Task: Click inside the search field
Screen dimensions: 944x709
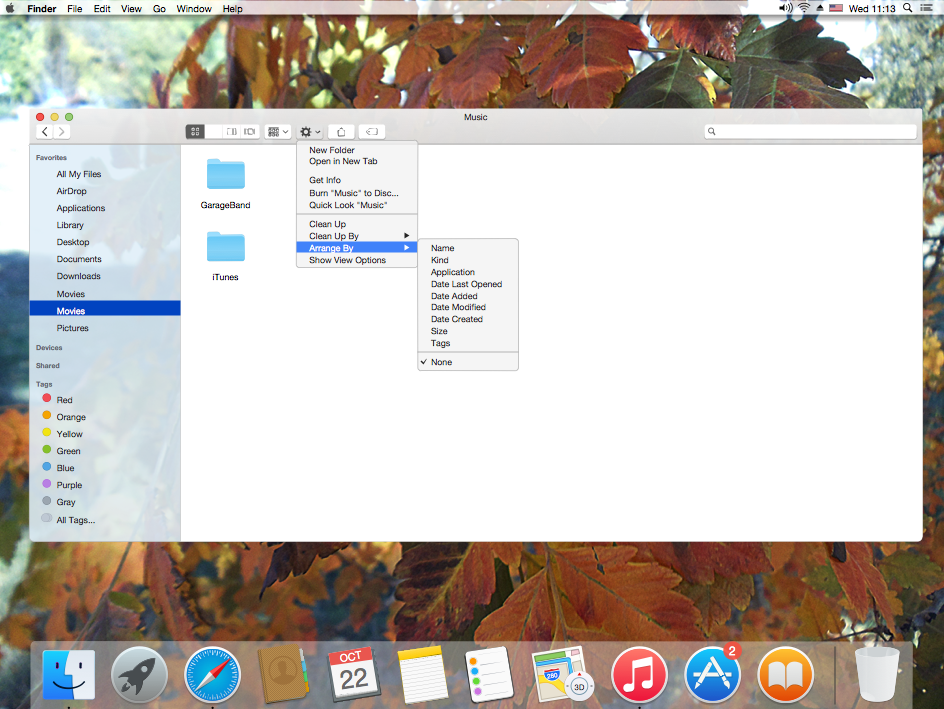Action: [810, 131]
